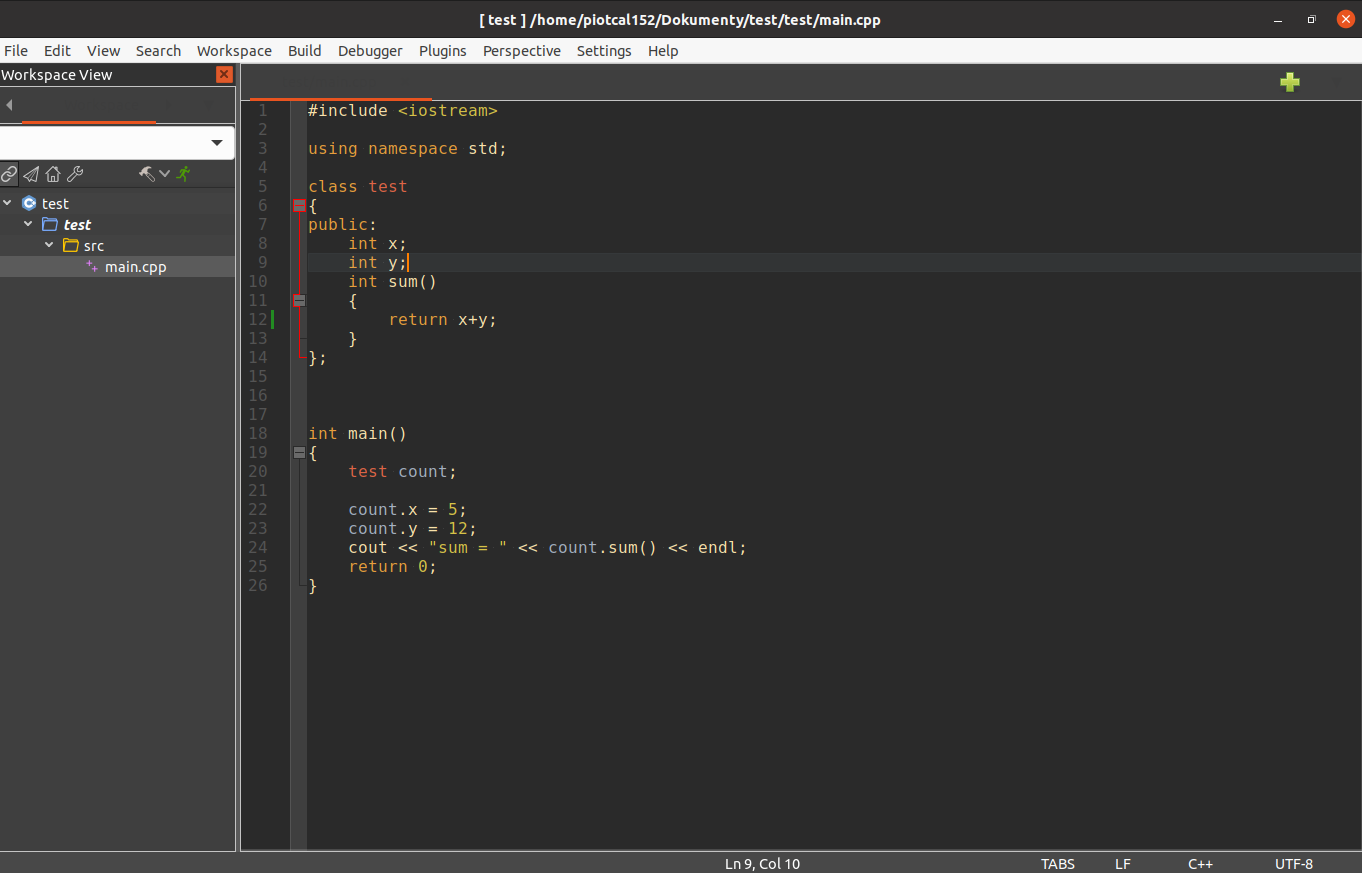Open the Search menu

[x=158, y=51]
